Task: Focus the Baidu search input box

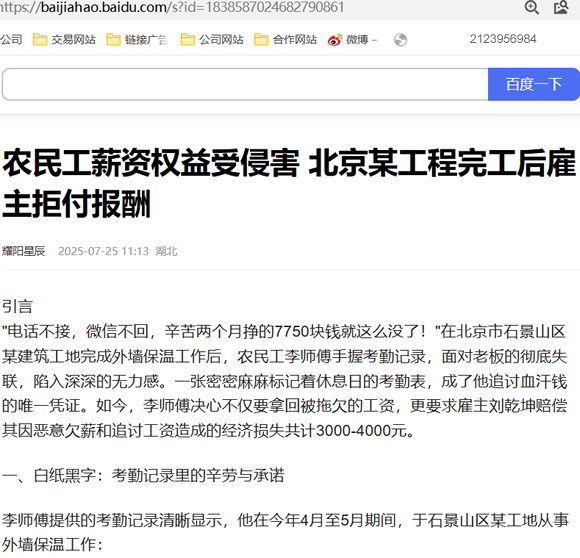Action: (x=245, y=84)
